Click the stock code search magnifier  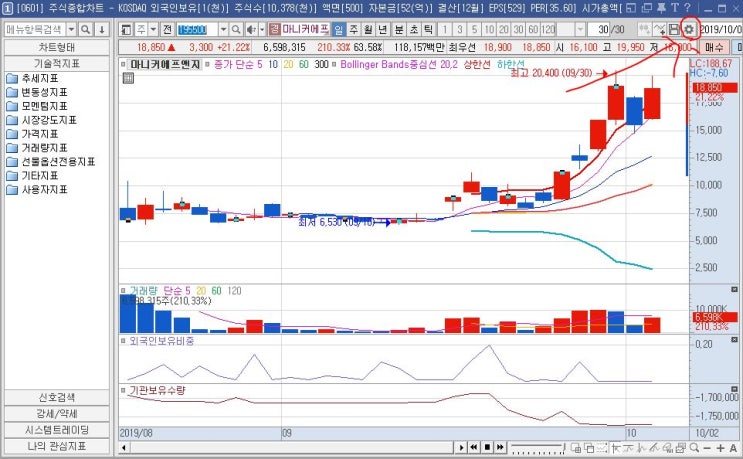[x=236, y=30]
